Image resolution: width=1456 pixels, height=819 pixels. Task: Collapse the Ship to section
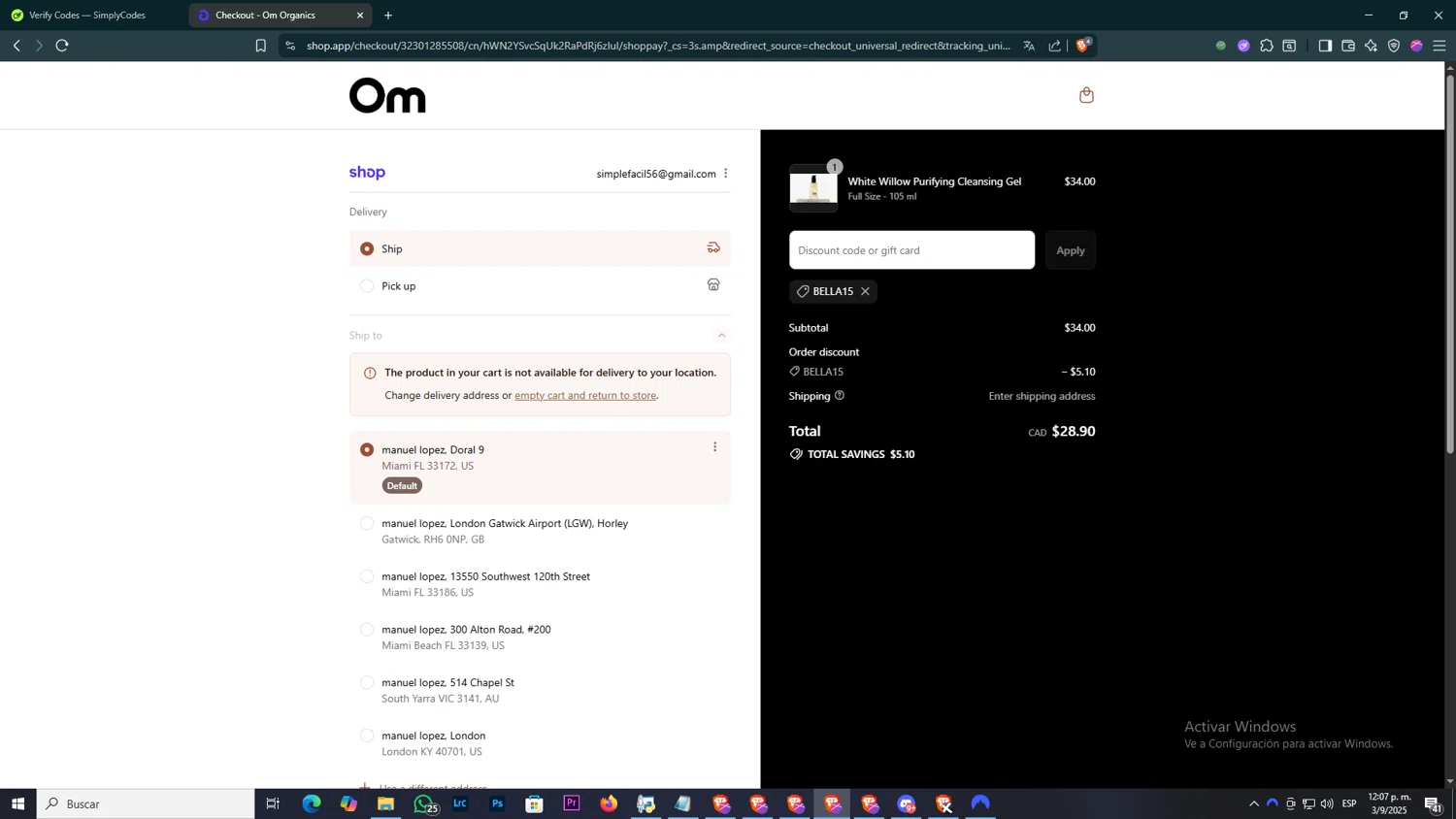pyautogui.click(x=721, y=335)
